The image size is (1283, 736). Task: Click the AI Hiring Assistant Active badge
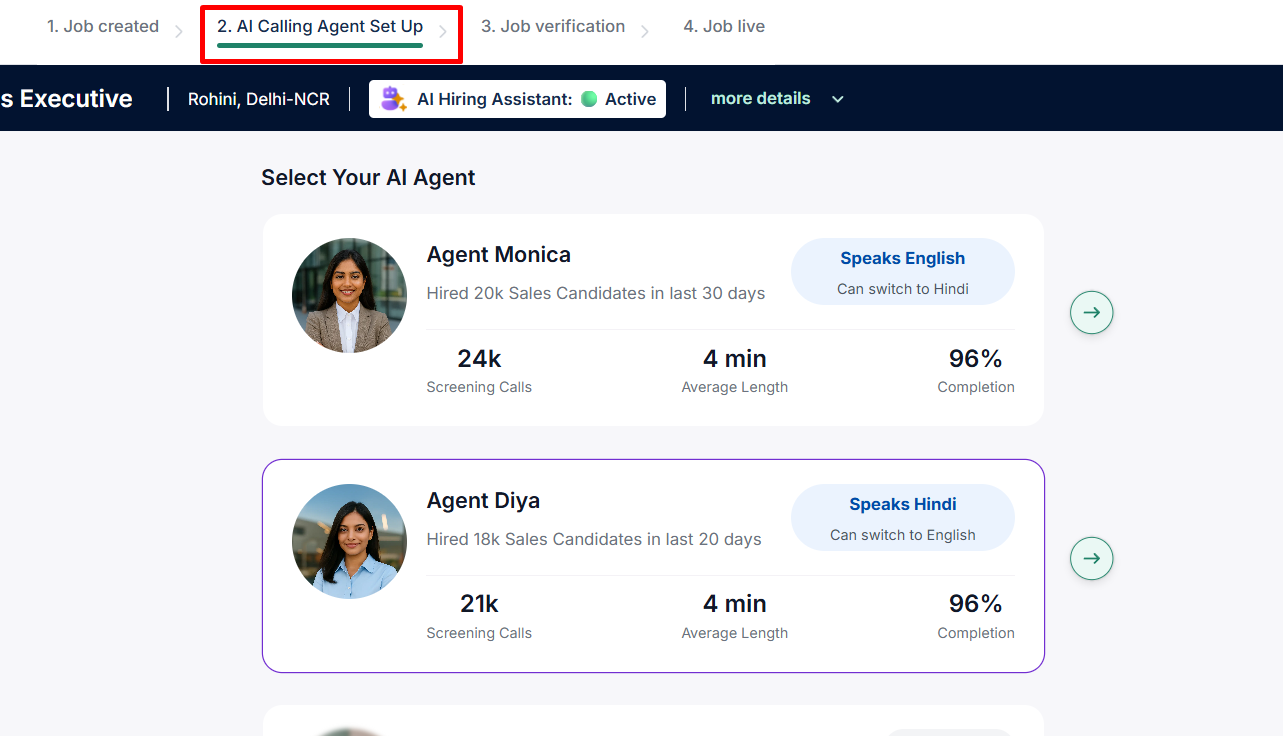(x=517, y=99)
